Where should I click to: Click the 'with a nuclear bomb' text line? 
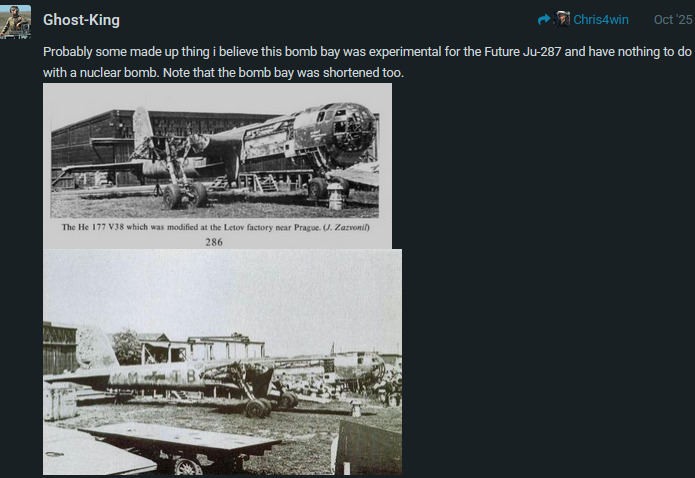coord(223,73)
